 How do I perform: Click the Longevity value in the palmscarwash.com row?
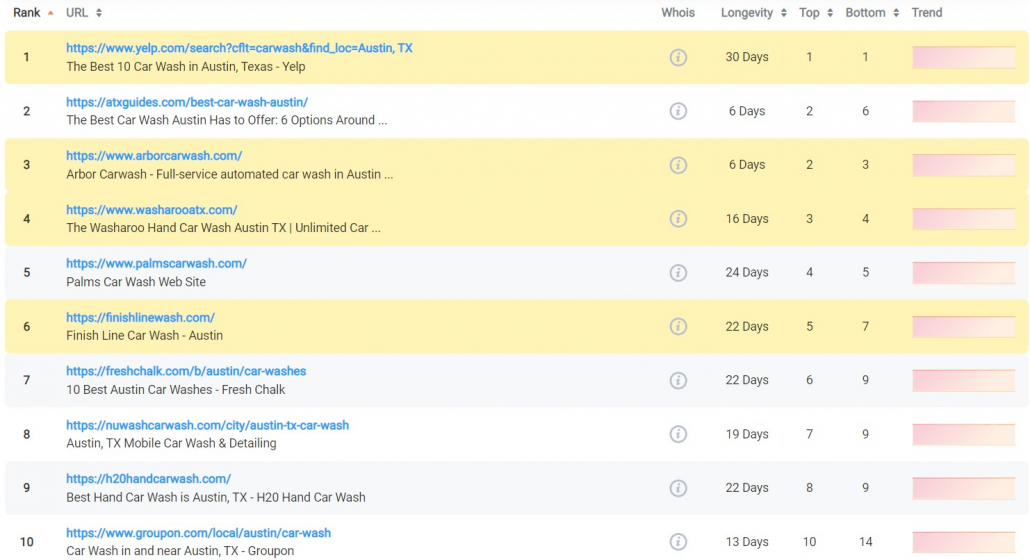pyautogui.click(x=747, y=272)
